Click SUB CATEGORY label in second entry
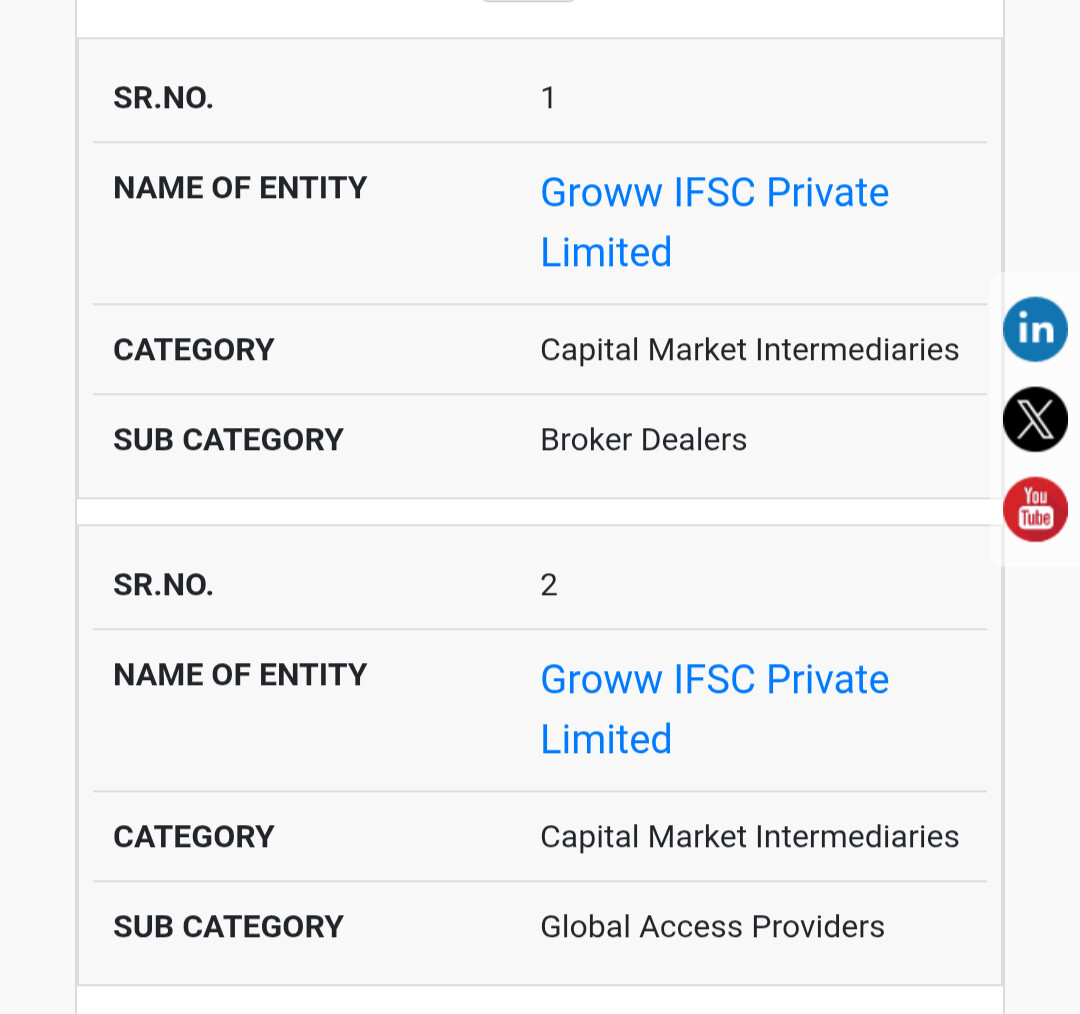This screenshot has width=1080, height=1014. tap(228, 927)
